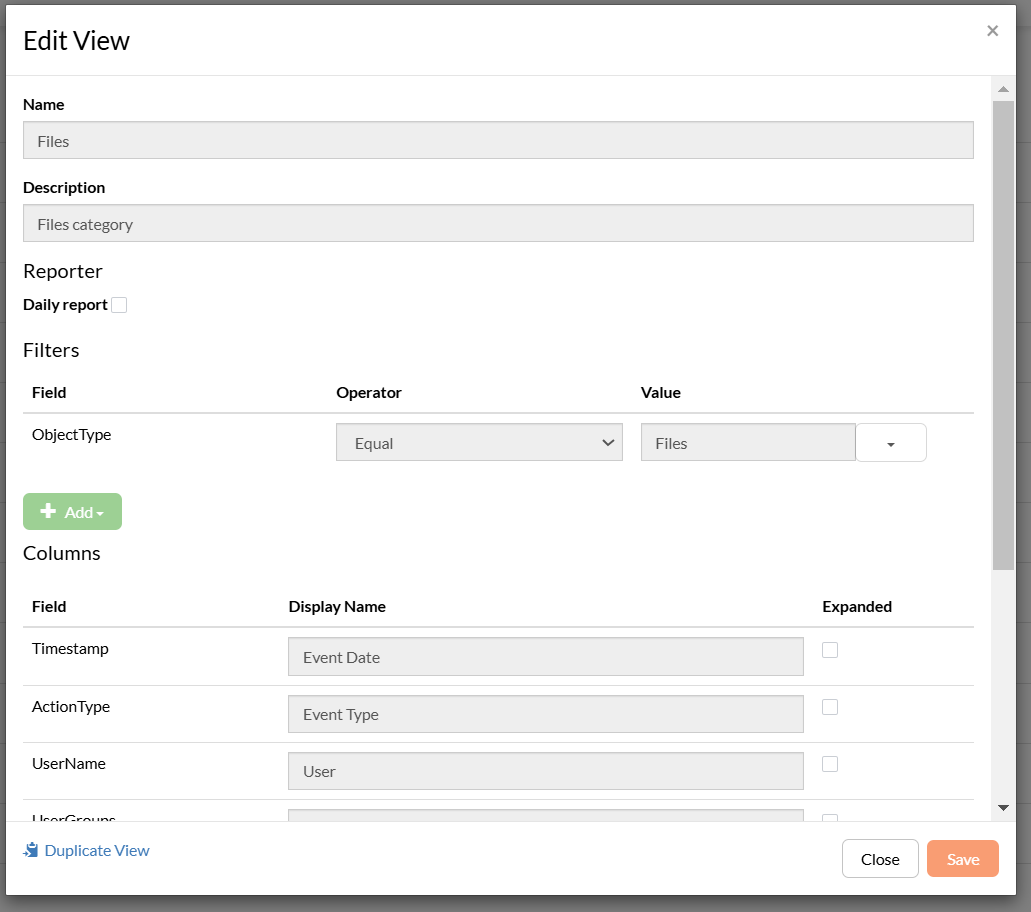Screen dimensions: 1031x912
Task: Click the scrollbar down arrow
Action: pyautogui.click(x=1003, y=808)
